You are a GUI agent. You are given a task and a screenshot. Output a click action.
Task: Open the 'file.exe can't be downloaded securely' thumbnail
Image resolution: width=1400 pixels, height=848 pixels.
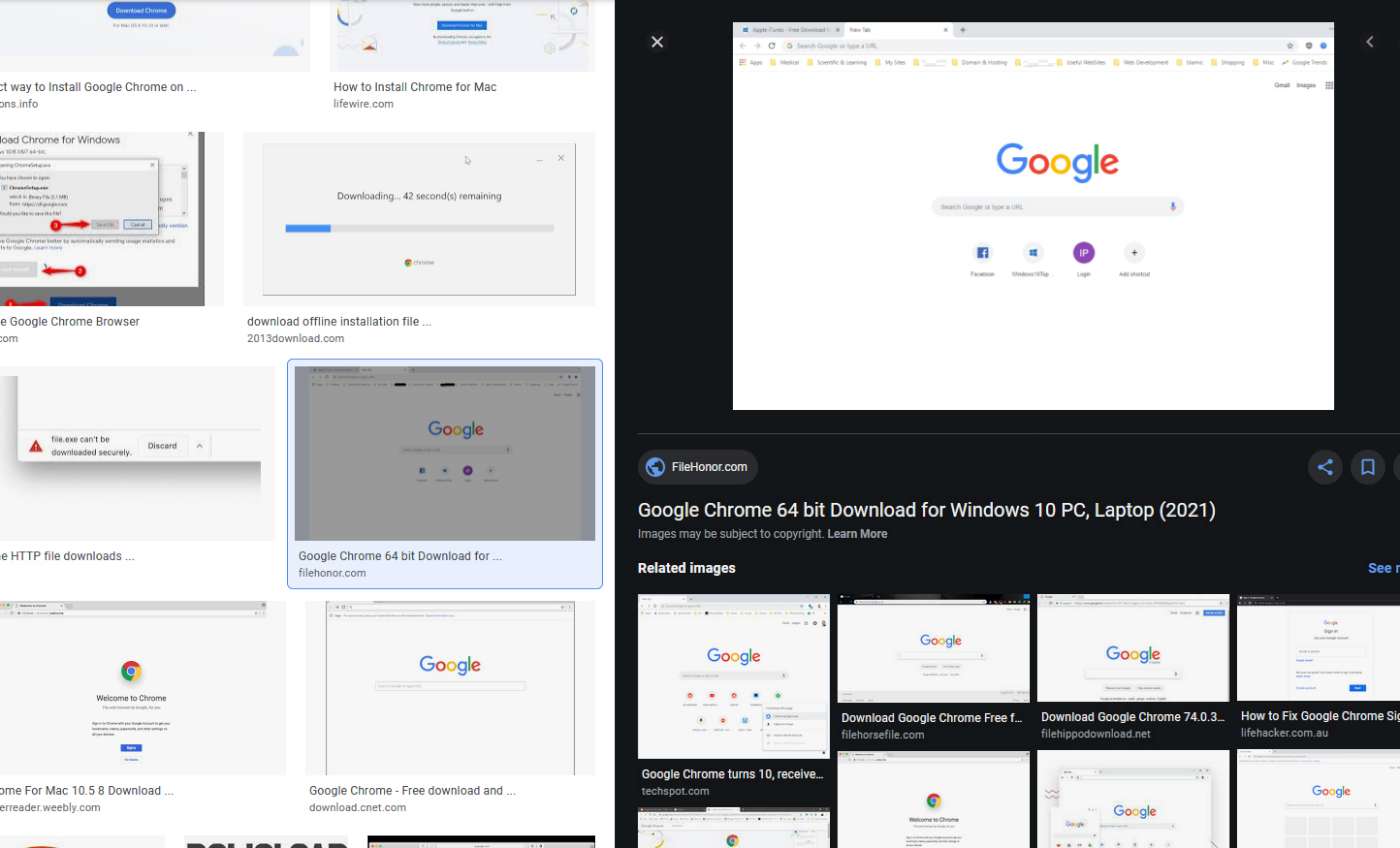(137, 453)
